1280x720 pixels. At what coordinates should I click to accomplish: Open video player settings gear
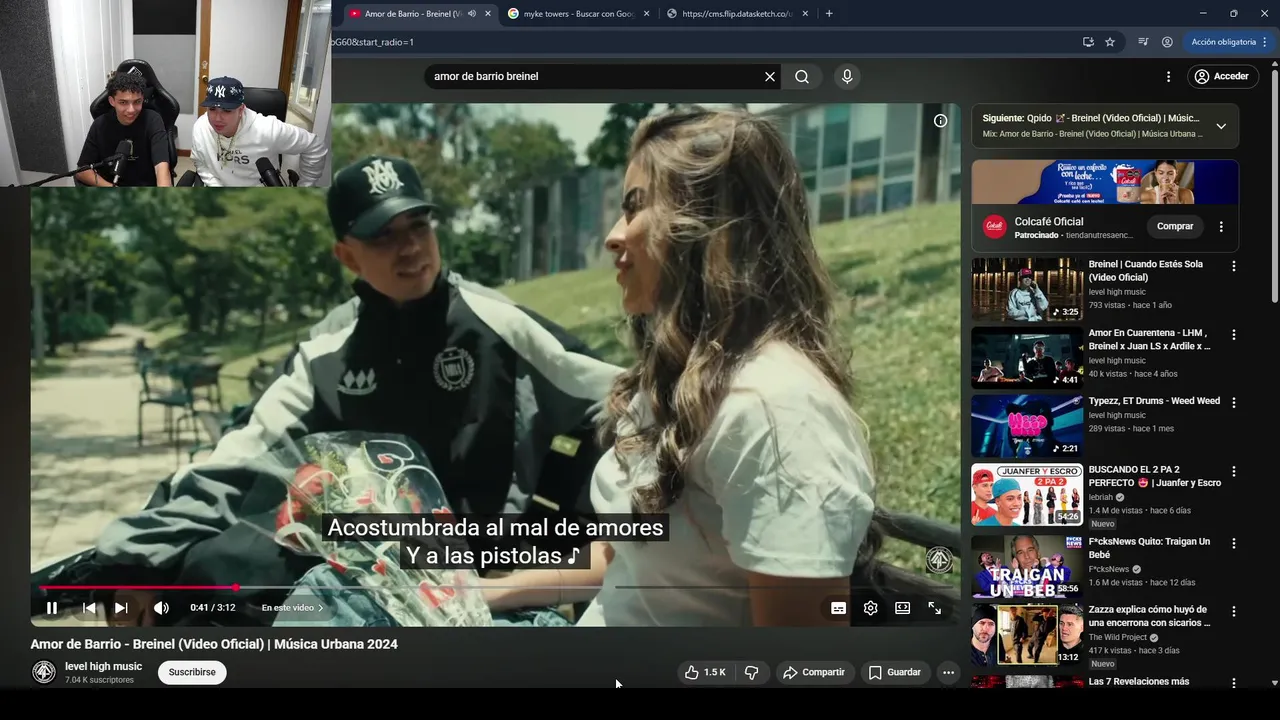(870, 608)
